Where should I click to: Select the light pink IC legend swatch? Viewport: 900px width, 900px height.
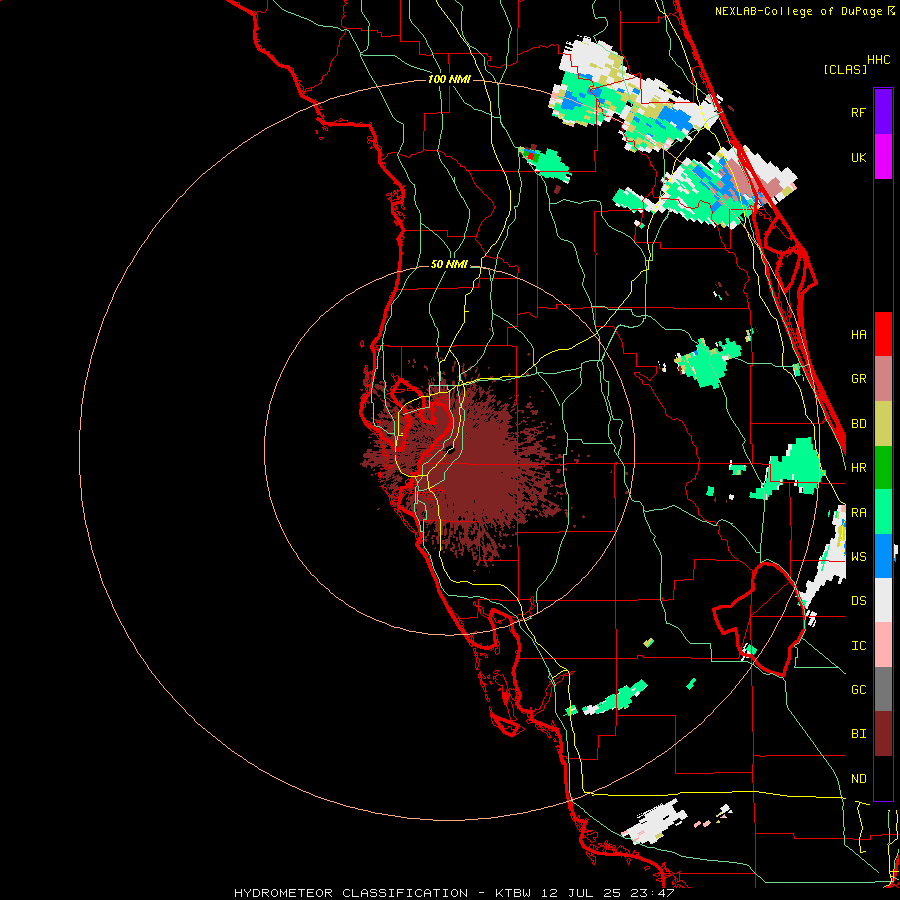point(883,645)
